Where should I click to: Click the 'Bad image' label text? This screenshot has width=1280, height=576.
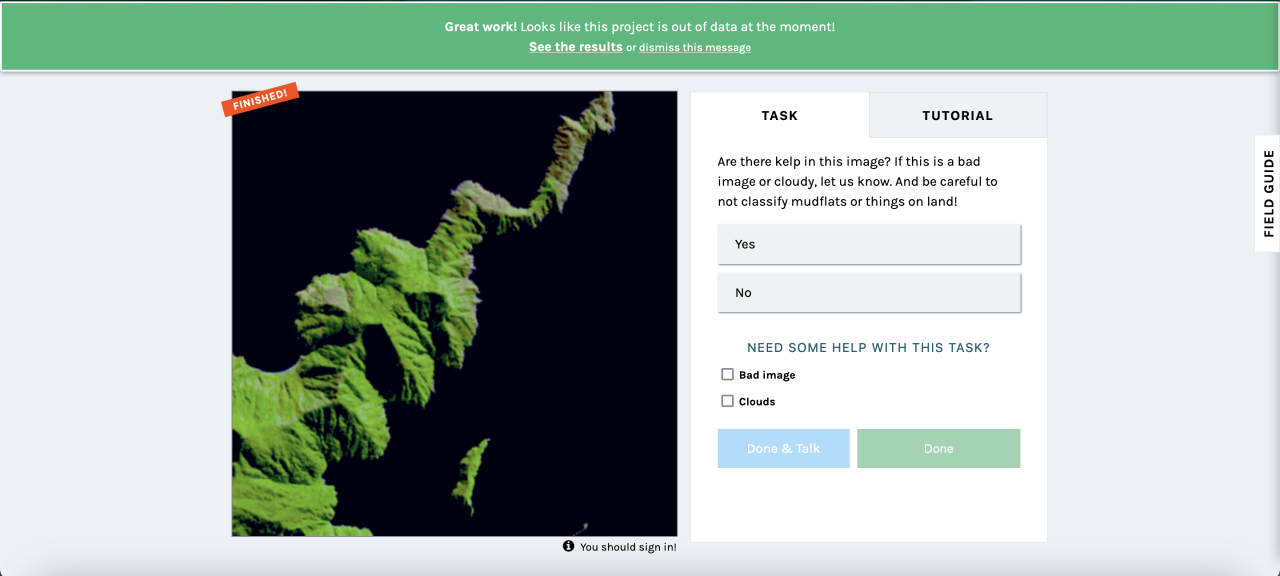pos(767,375)
